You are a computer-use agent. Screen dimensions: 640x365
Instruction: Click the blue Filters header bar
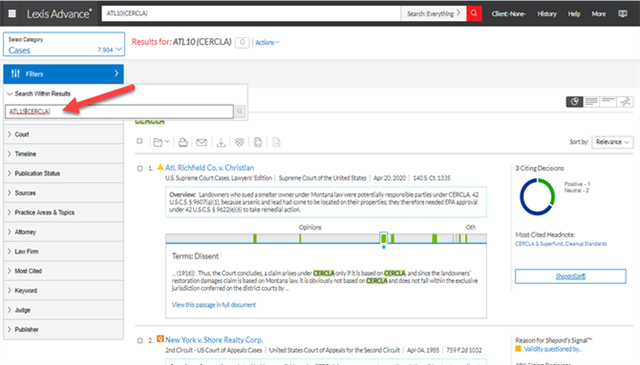[x=63, y=74]
